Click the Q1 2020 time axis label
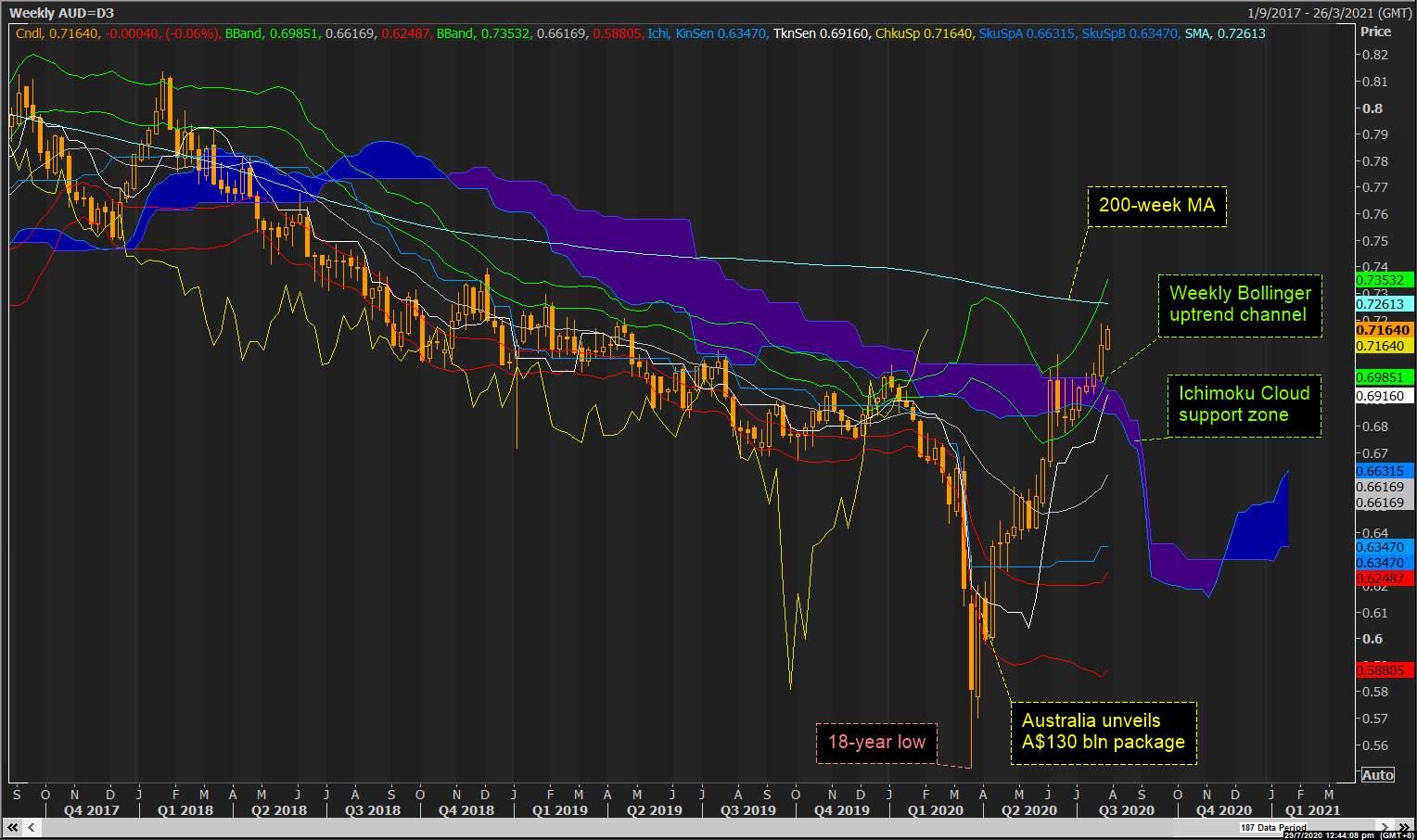1417x840 pixels. tap(935, 810)
